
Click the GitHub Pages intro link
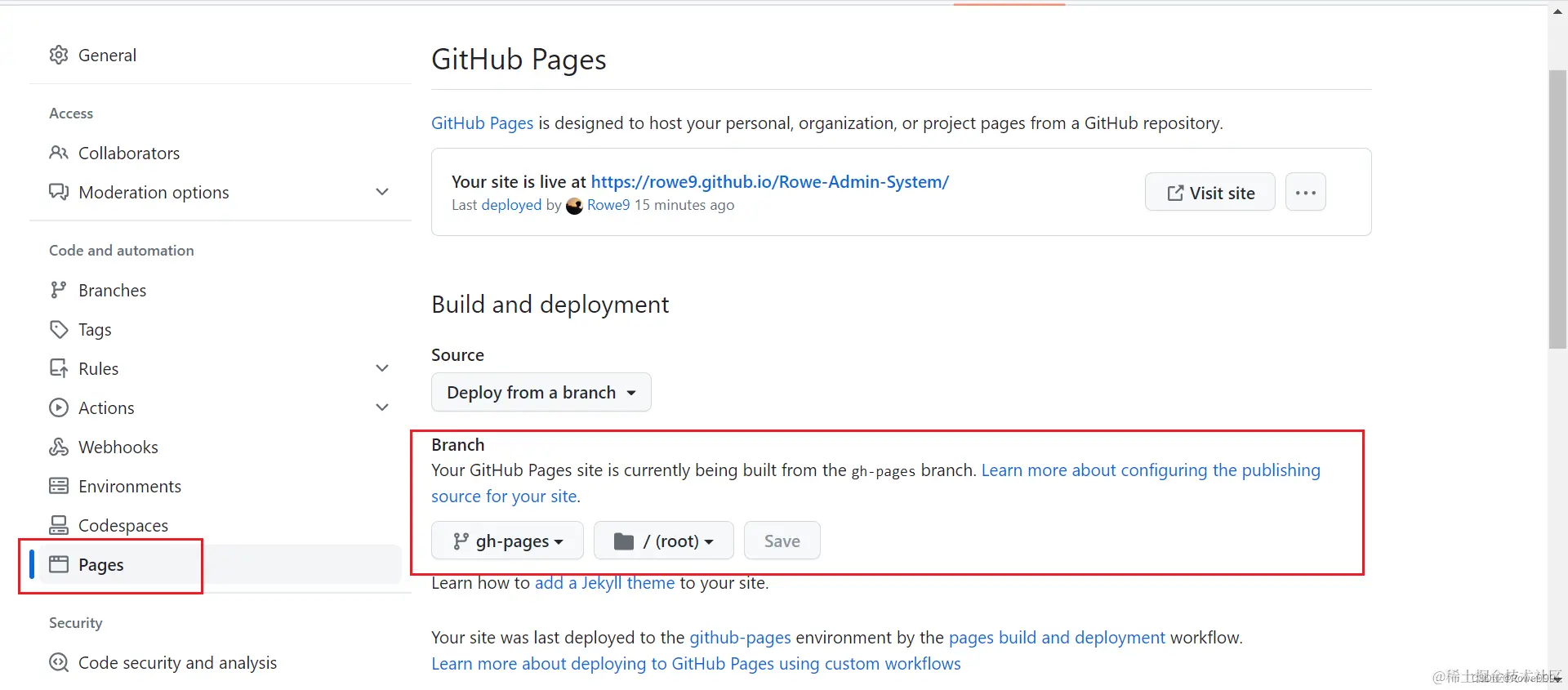tap(482, 123)
